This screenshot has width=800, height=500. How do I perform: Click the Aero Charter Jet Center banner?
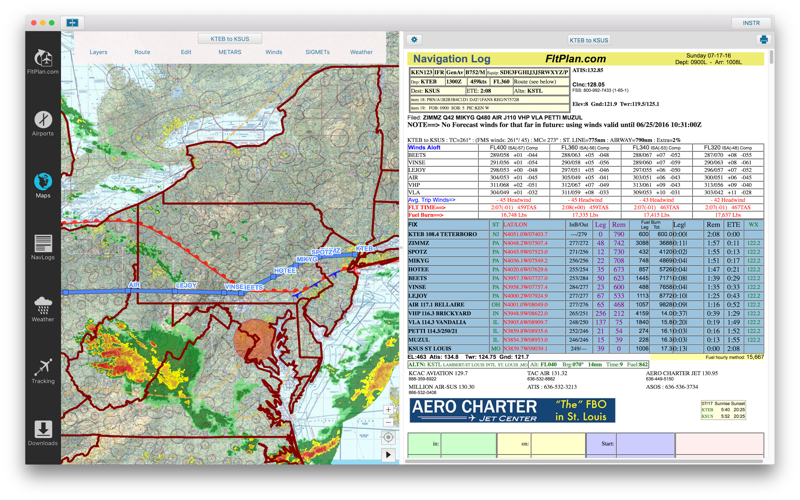click(x=512, y=411)
